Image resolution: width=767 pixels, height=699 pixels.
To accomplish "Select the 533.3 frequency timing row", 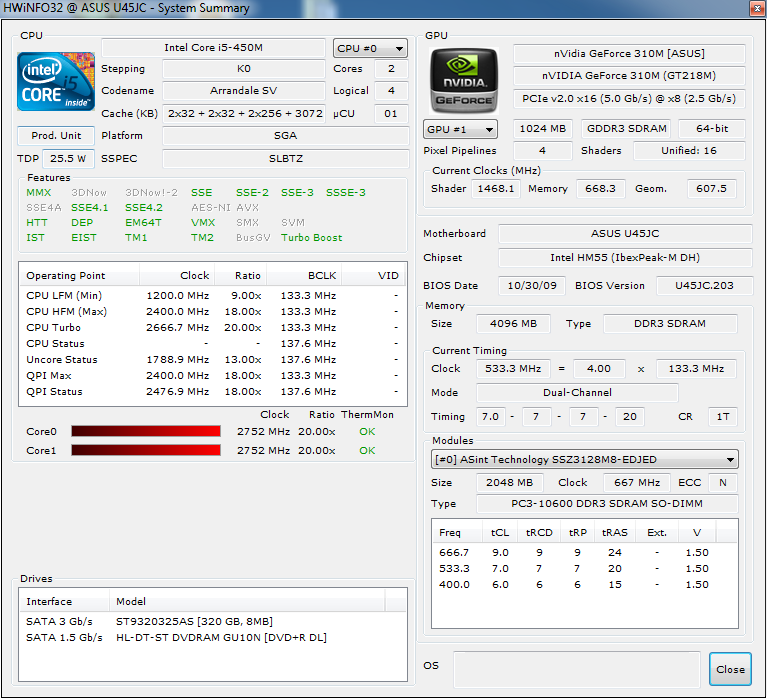I will coord(585,568).
